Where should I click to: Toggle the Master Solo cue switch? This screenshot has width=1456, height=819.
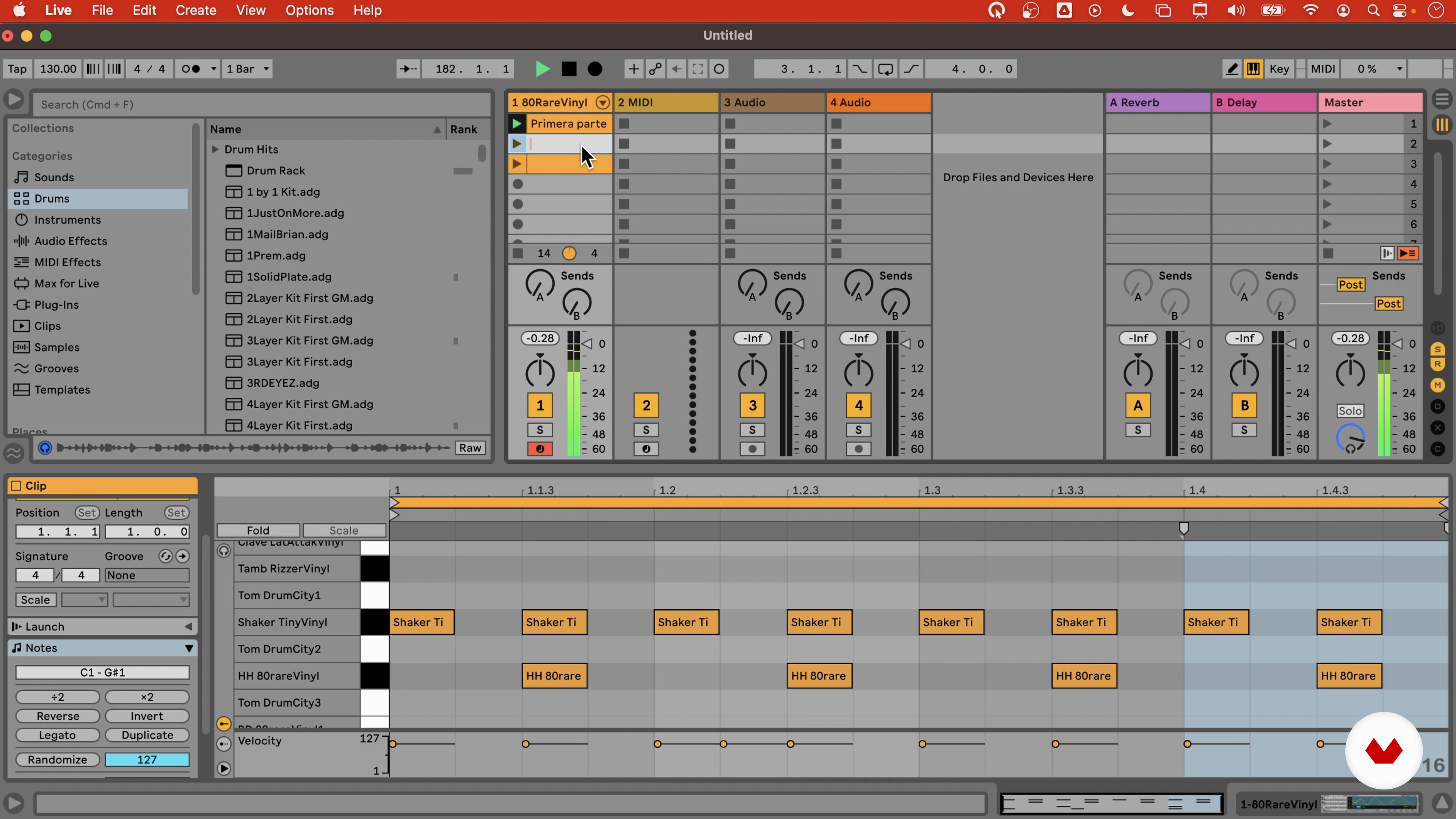coord(1350,411)
